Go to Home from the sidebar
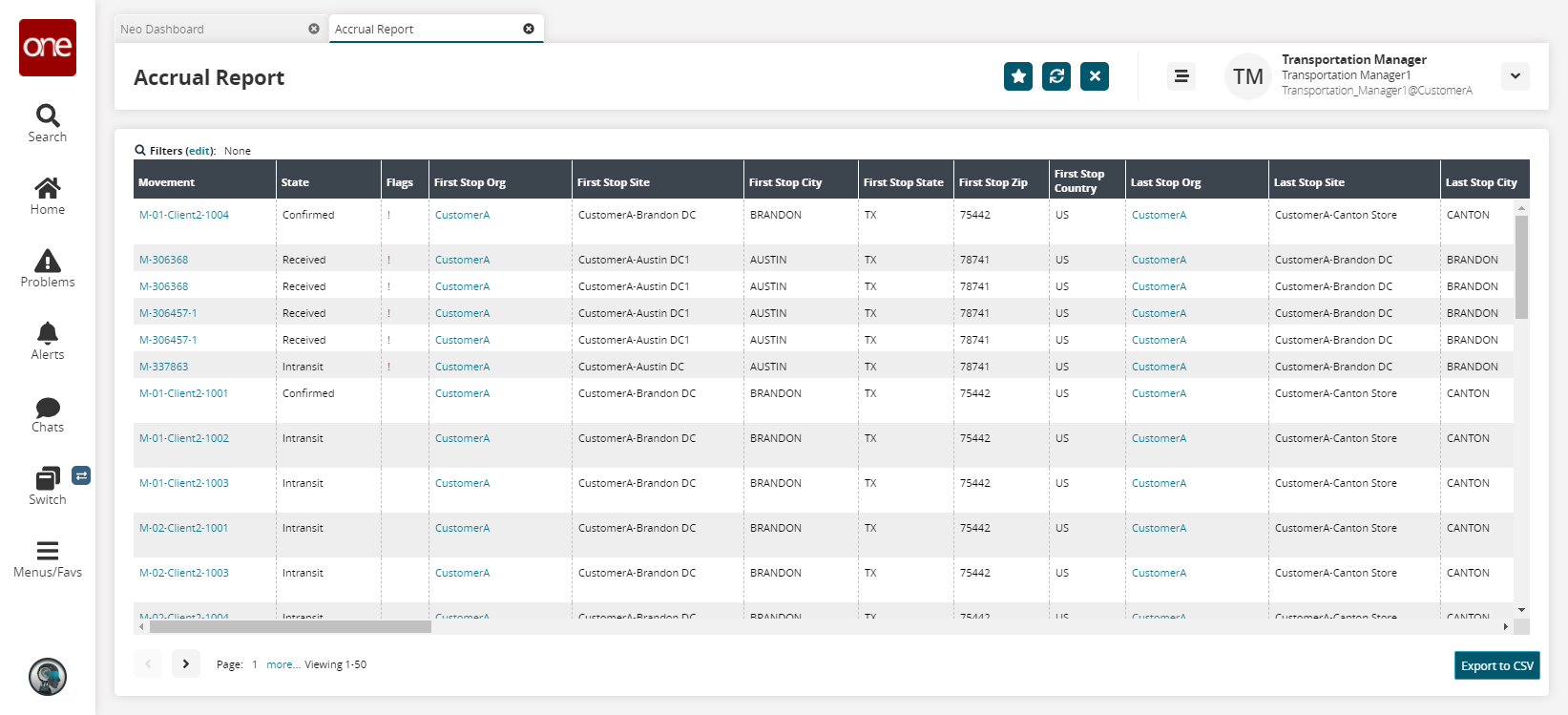 tap(48, 196)
